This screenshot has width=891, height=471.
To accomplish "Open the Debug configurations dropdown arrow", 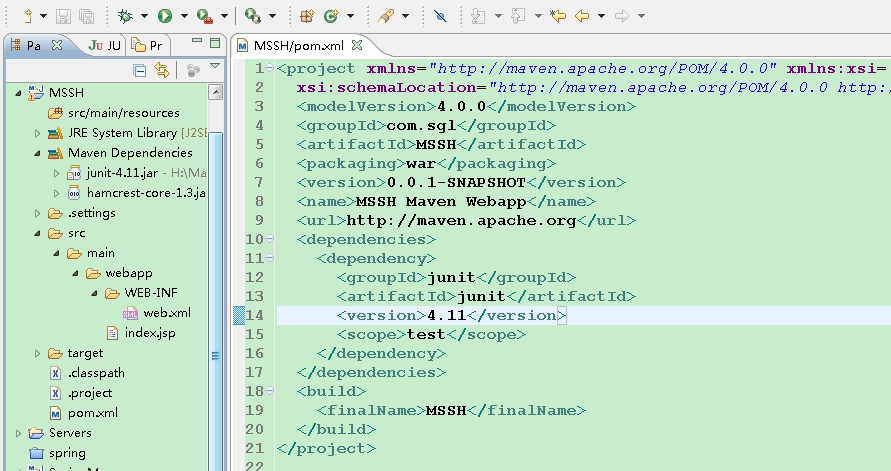I will point(144,16).
